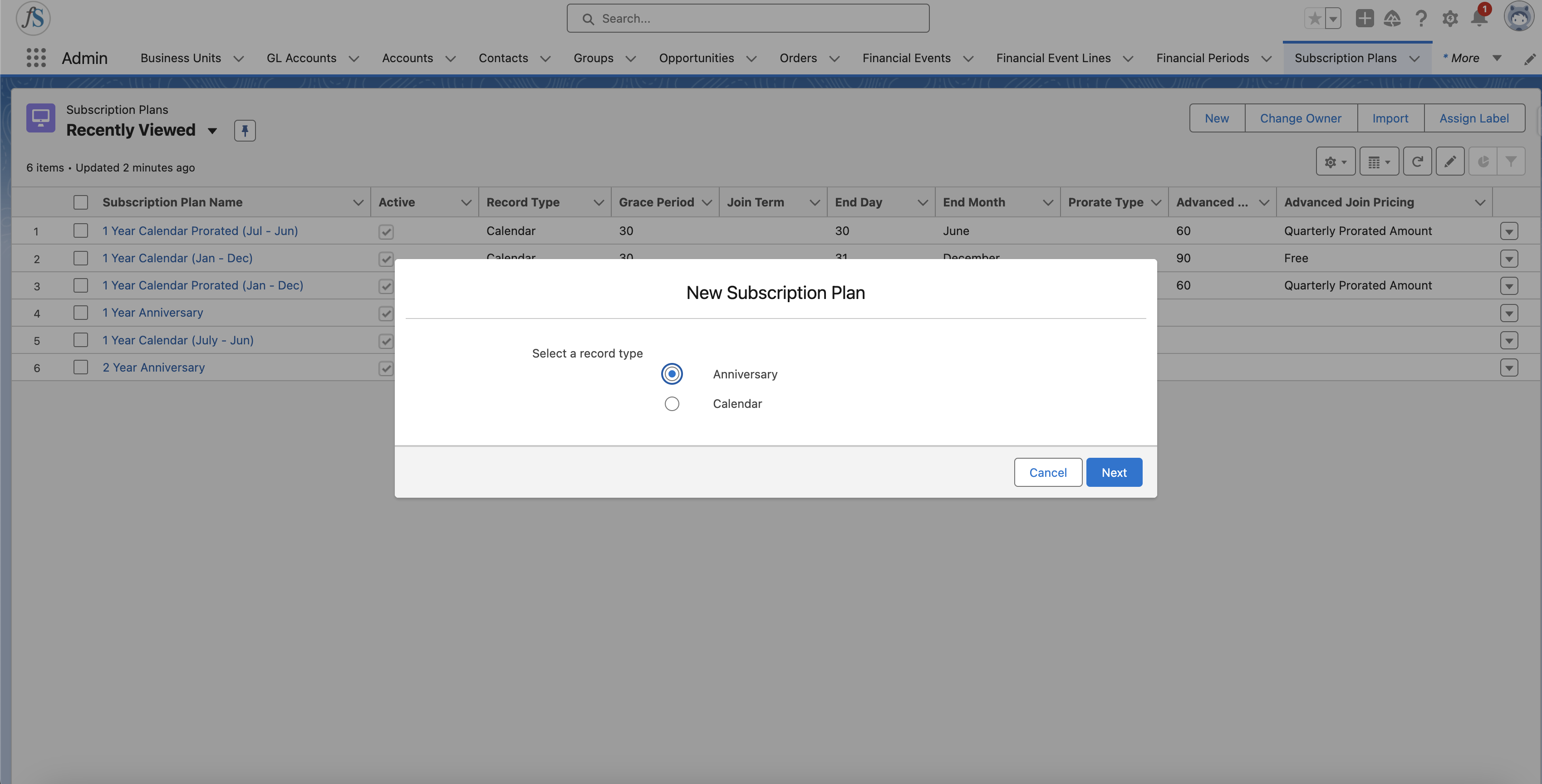Click the Favorites star icon

click(x=1315, y=19)
